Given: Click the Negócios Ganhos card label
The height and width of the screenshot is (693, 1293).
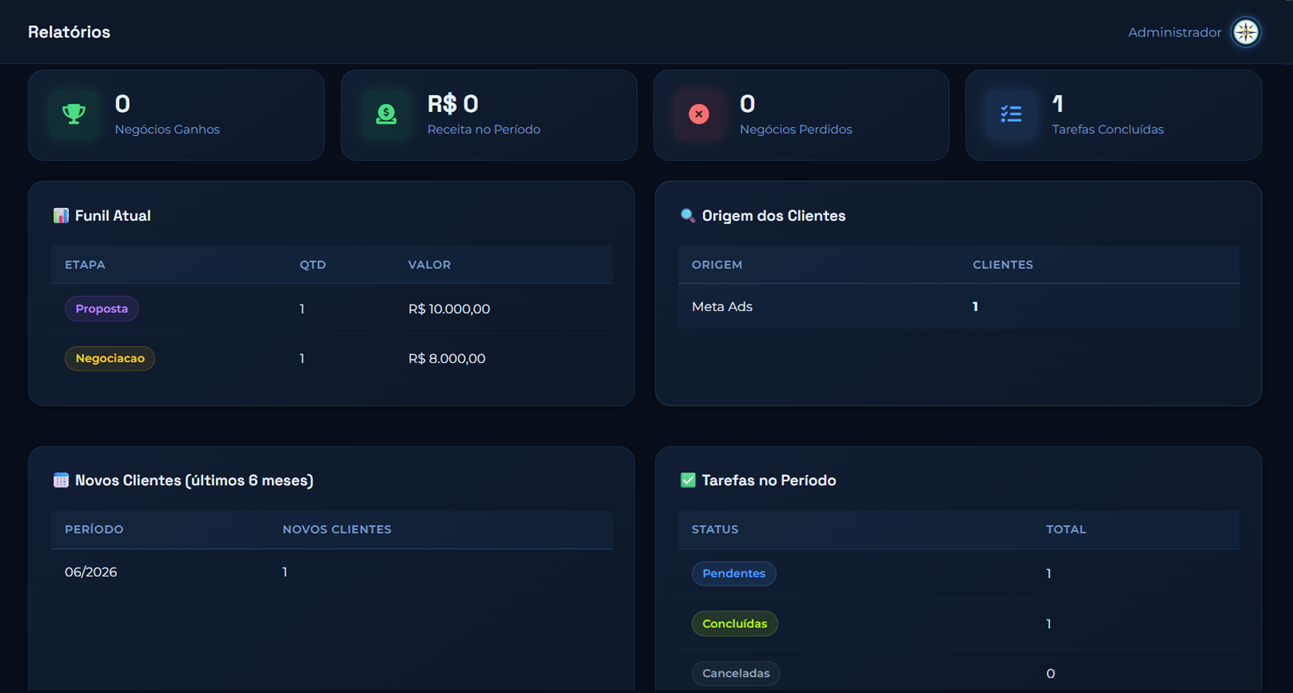Looking at the screenshot, I should click(167, 129).
